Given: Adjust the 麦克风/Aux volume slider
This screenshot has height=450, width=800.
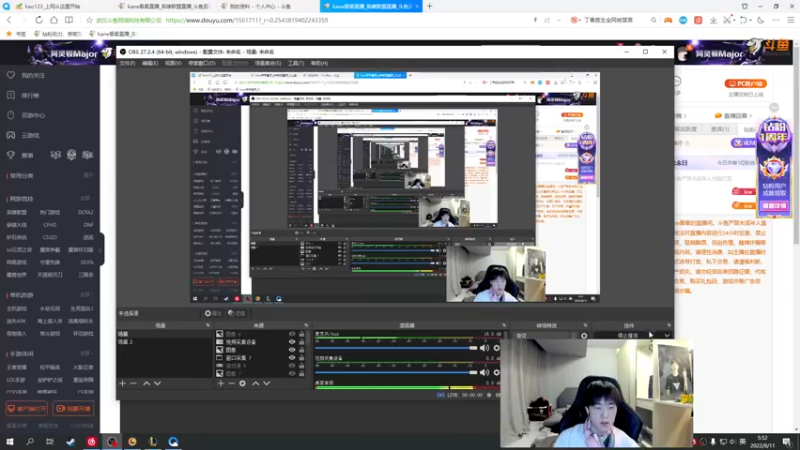Looking at the screenshot, I should (396, 348).
